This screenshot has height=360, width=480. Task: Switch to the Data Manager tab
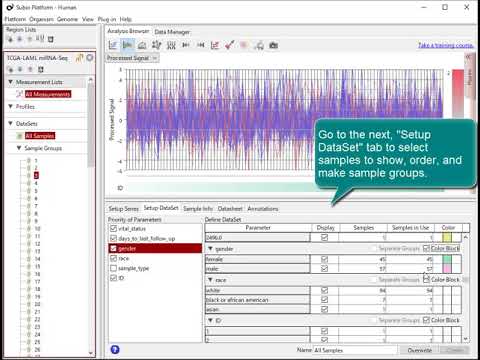point(172,32)
